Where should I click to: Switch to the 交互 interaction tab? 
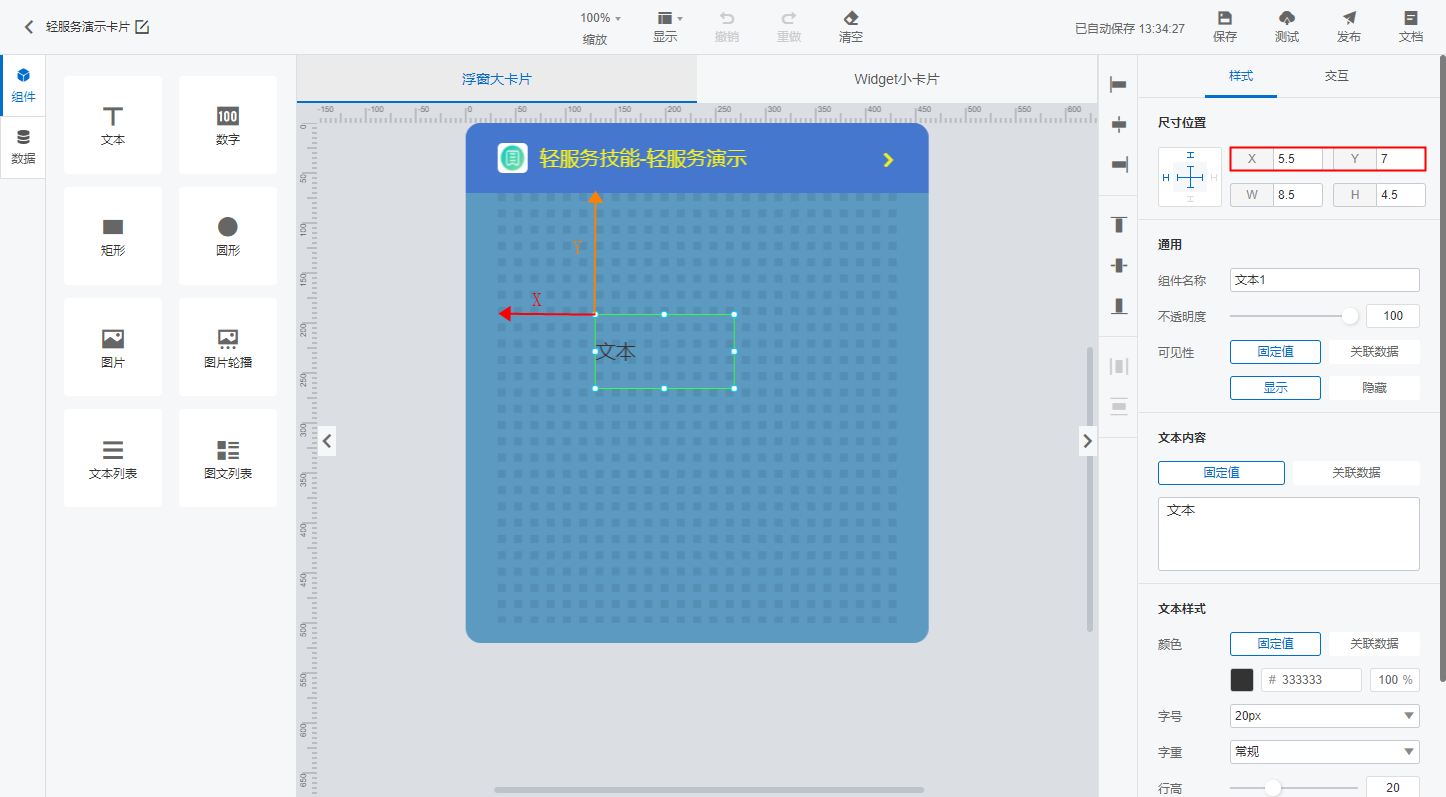pyautogui.click(x=1337, y=76)
